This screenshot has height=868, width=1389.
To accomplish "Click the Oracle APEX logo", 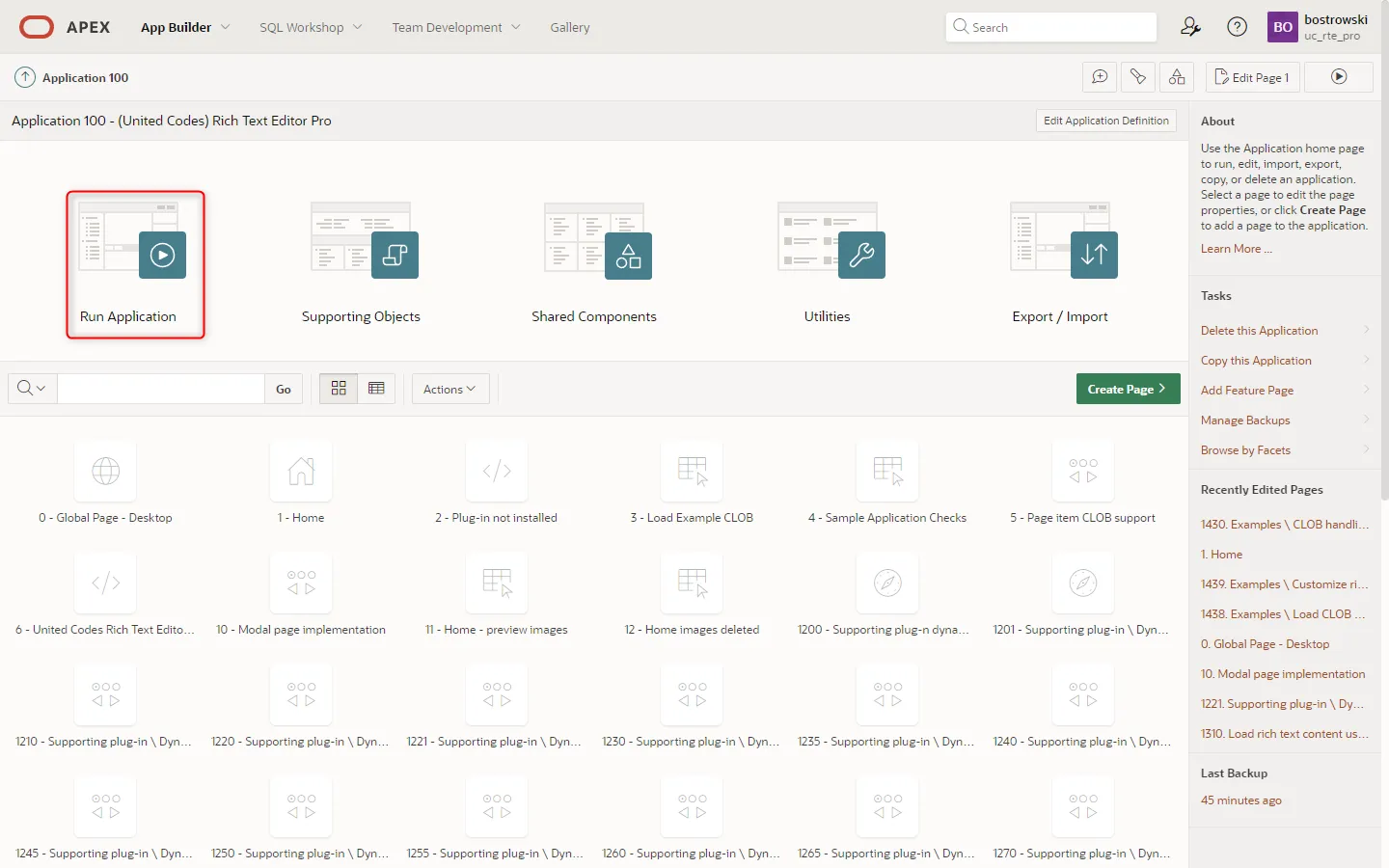I will pos(65,27).
